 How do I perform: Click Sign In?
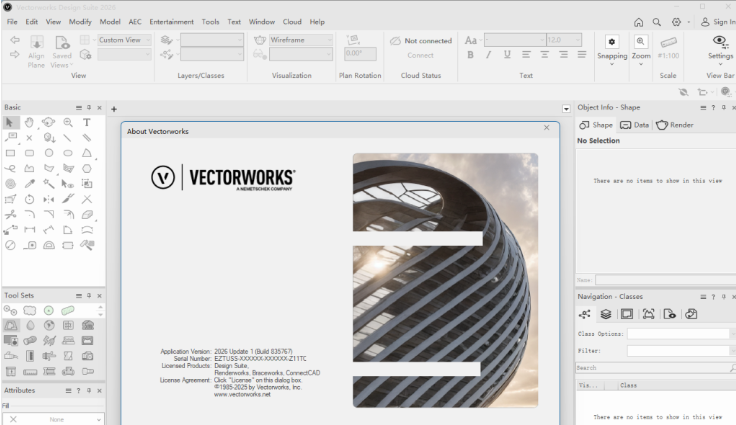coord(716,21)
